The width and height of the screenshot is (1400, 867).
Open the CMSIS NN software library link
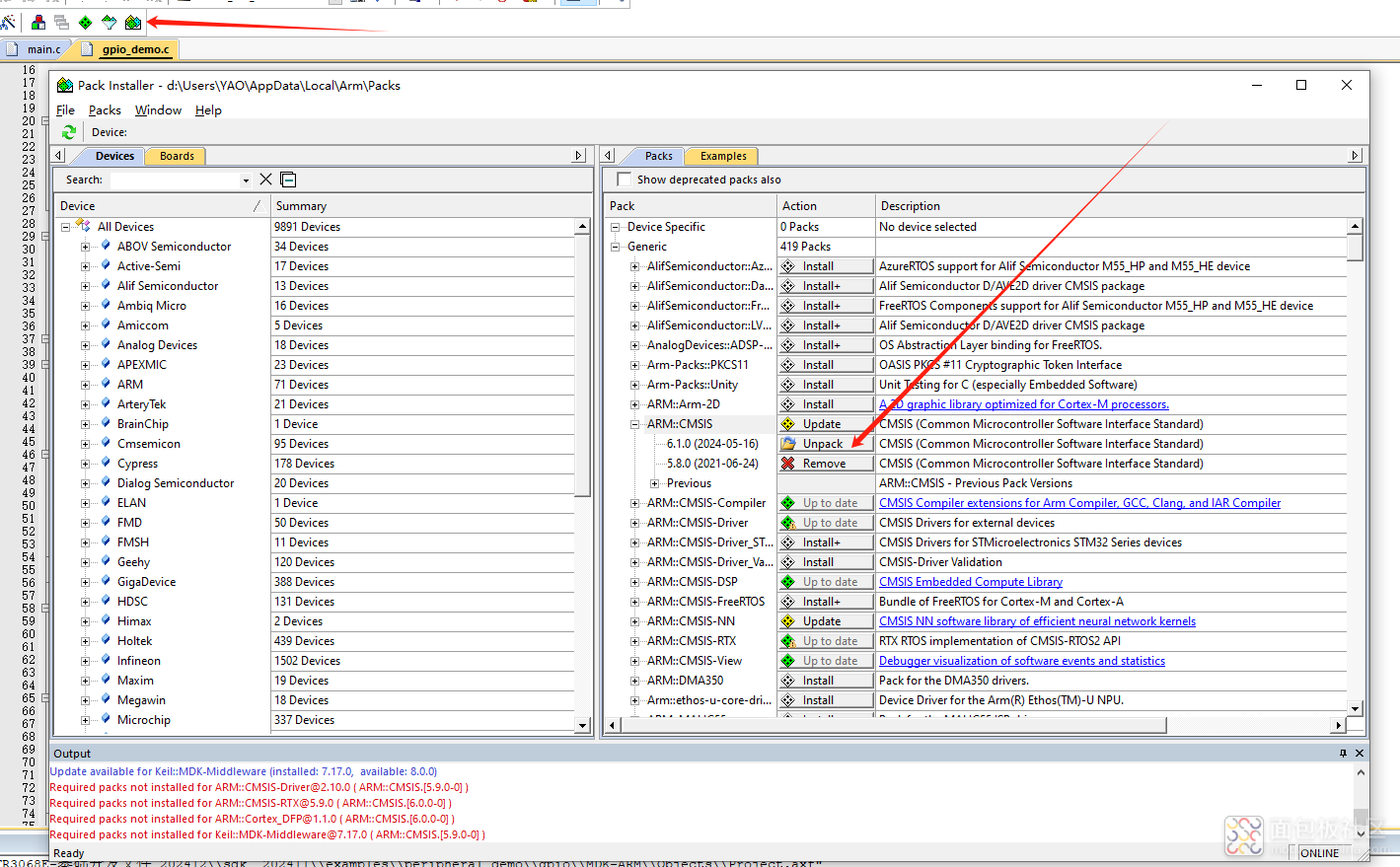[1037, 621]
